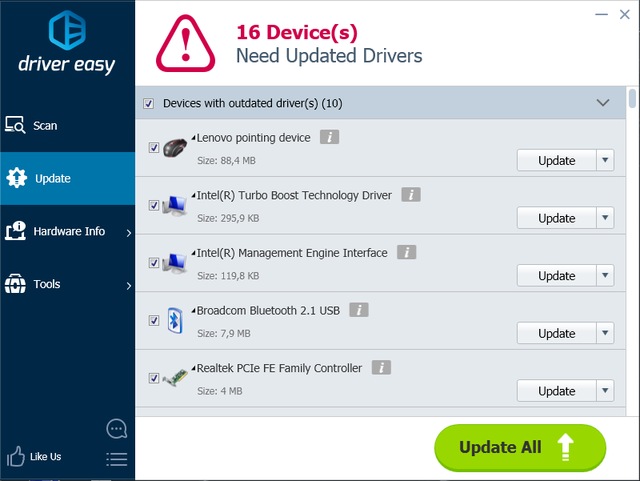Screen dimensions: 640x481
Task: Uncheck Devices with outdated driver(s) checkbox
Action: (149, 103)
